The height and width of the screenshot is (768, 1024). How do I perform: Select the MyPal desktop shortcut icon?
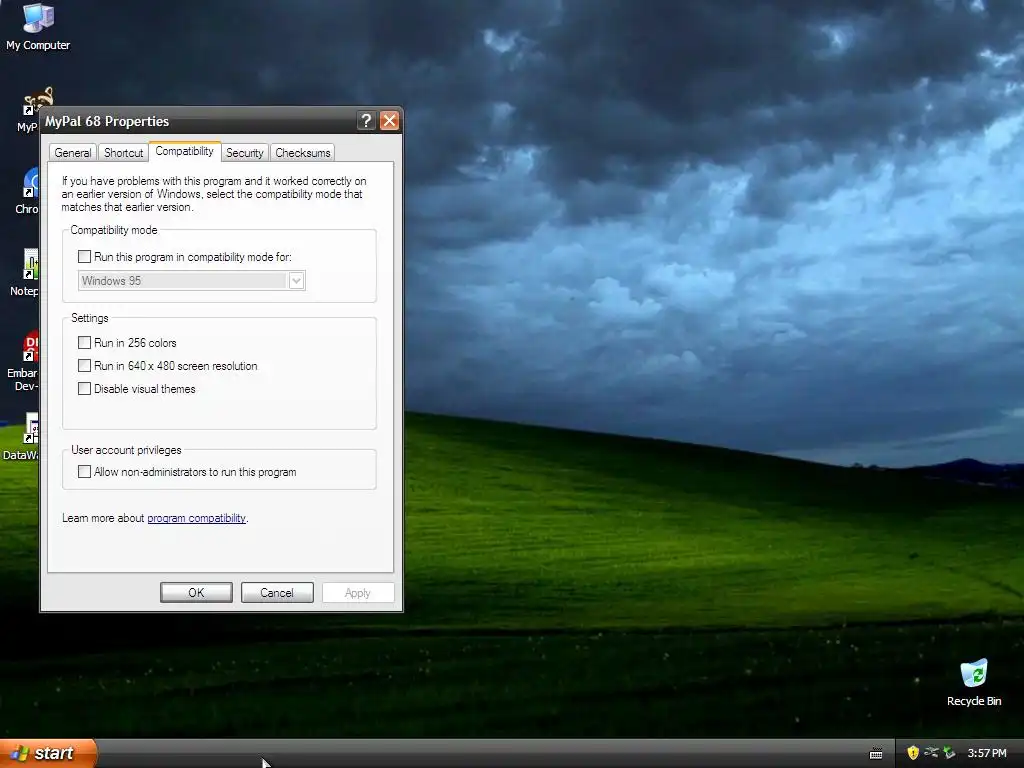pyautogui.click(x=30, y=110)
